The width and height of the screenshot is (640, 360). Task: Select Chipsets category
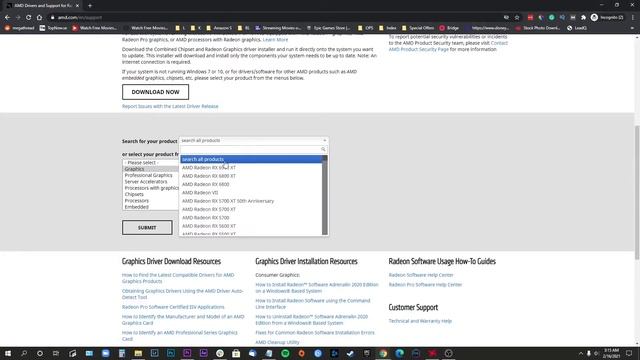pos(134,194)
